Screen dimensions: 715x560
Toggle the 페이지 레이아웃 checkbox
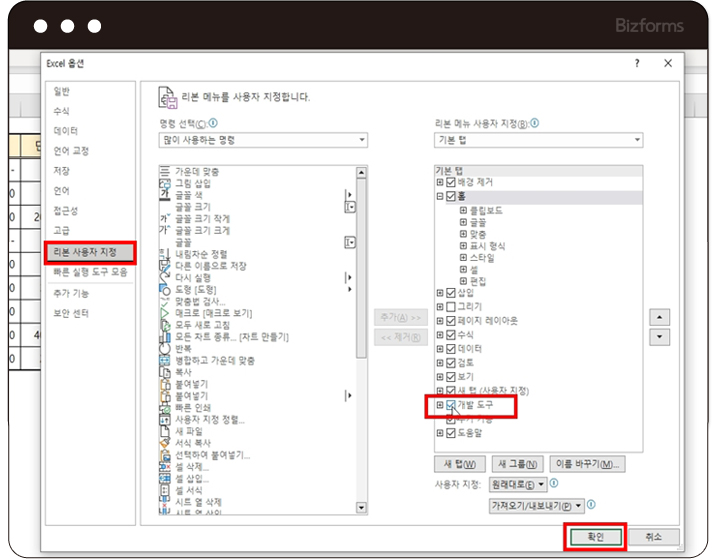(x=451, y=321)
